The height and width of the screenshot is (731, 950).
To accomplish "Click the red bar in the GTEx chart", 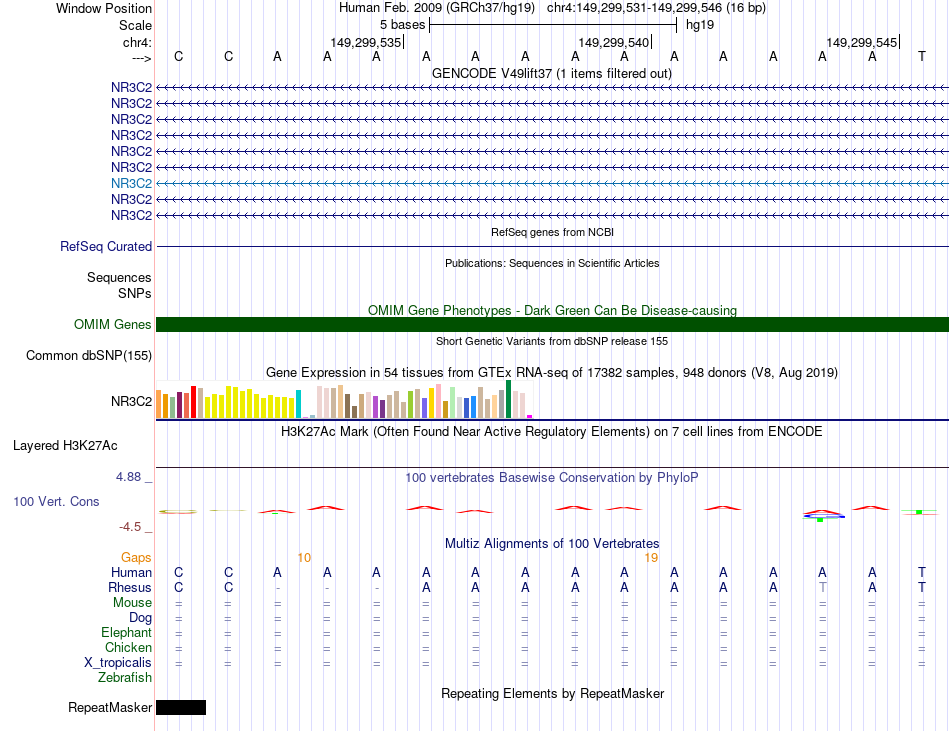I will [x=193, y=402].
